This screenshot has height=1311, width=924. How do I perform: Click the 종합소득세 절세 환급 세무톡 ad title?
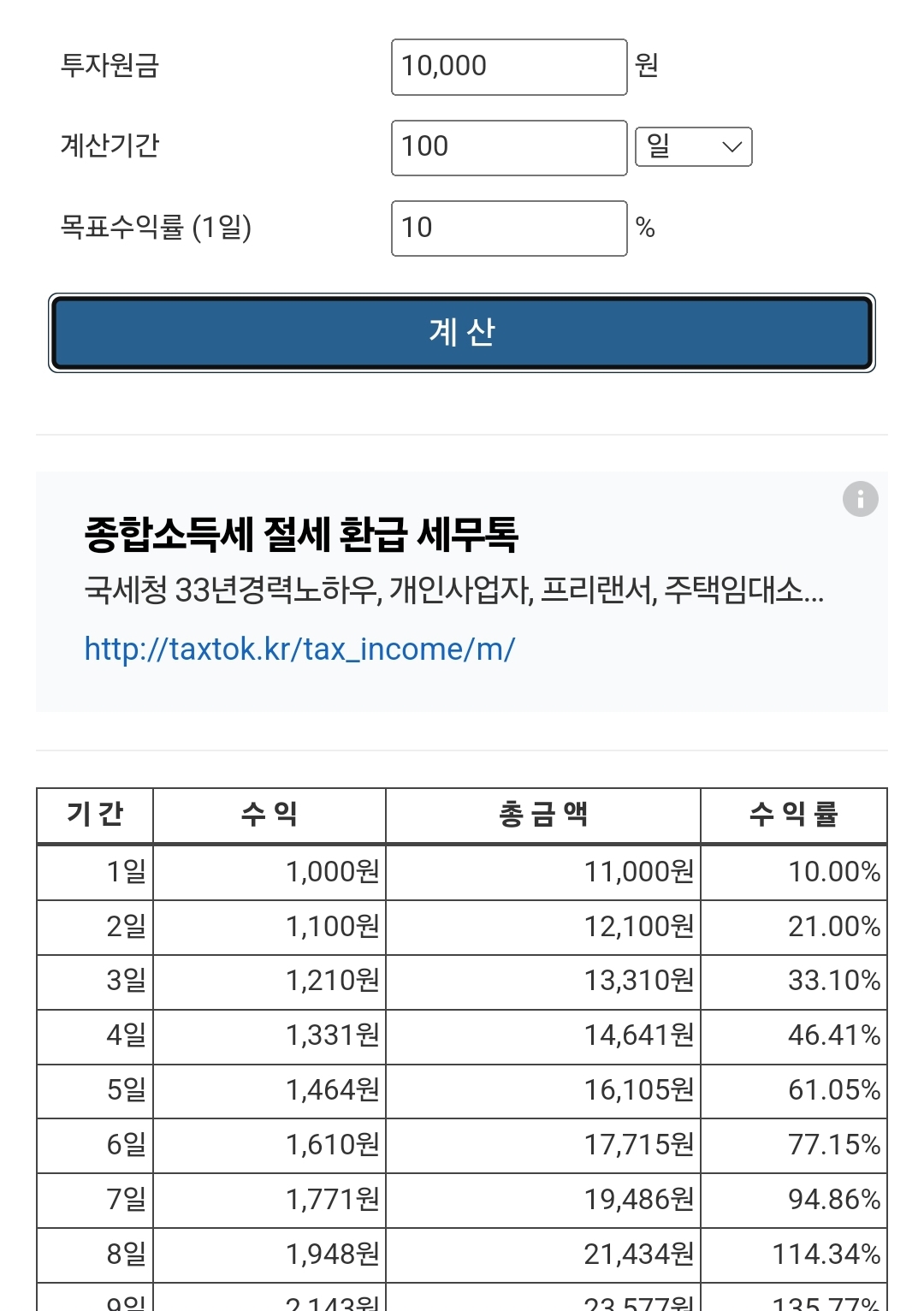pos(301,534)
